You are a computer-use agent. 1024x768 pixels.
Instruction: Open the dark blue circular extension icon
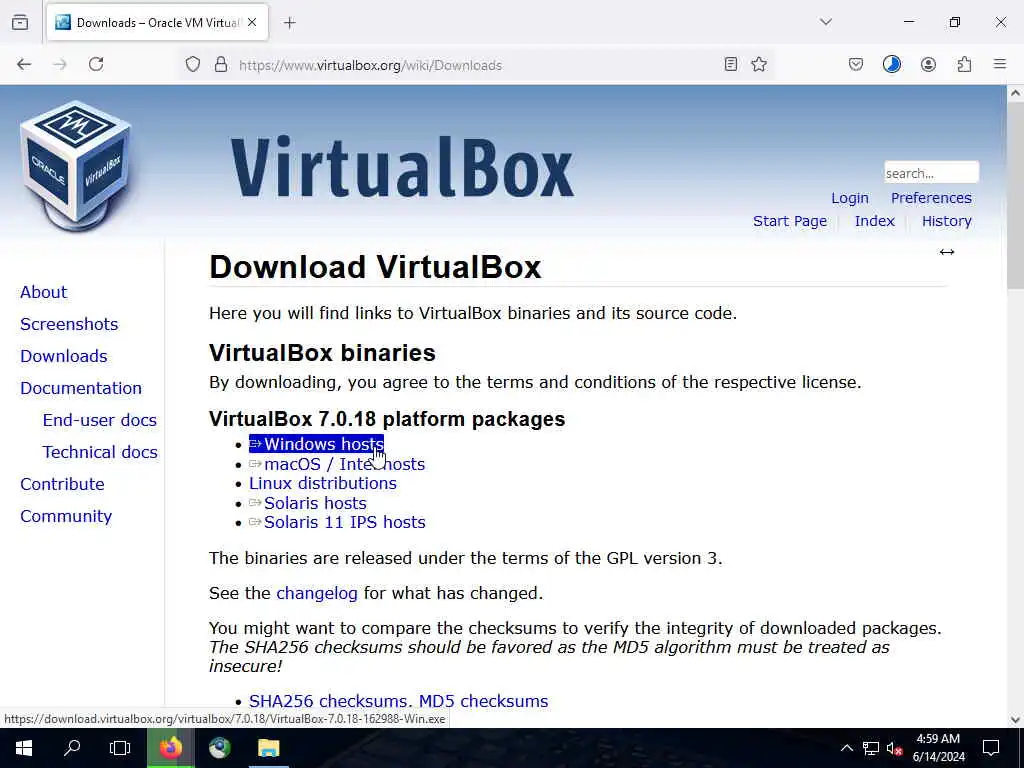tap(892, 64)
